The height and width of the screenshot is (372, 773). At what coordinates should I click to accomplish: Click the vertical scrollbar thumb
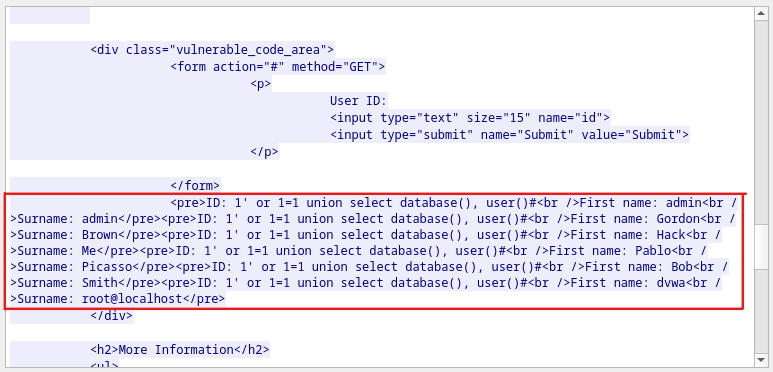(761, 248)
